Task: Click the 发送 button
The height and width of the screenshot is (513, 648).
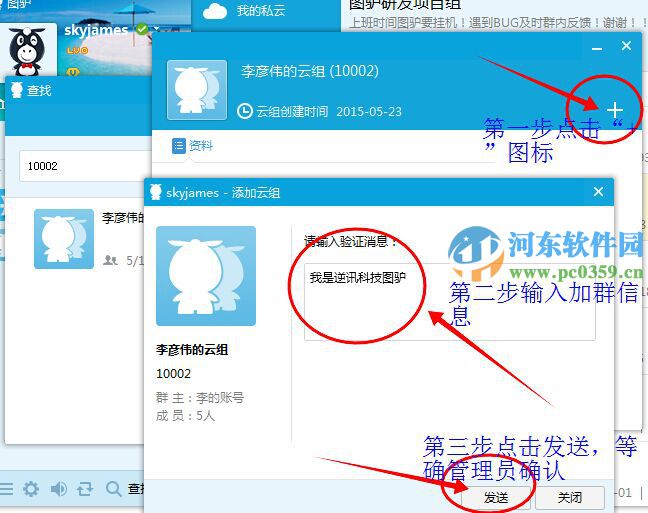Action: pyautogui.click(x=496, y=498)
